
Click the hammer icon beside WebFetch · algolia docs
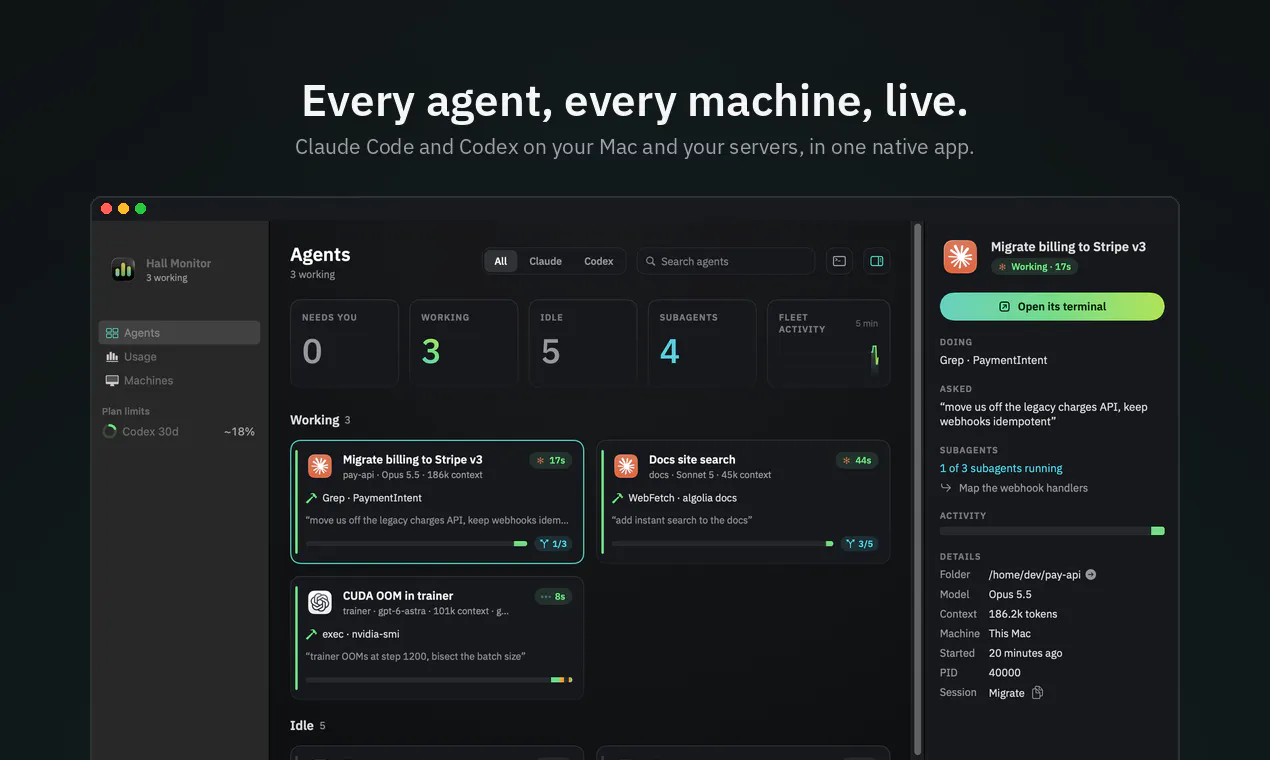618,498
